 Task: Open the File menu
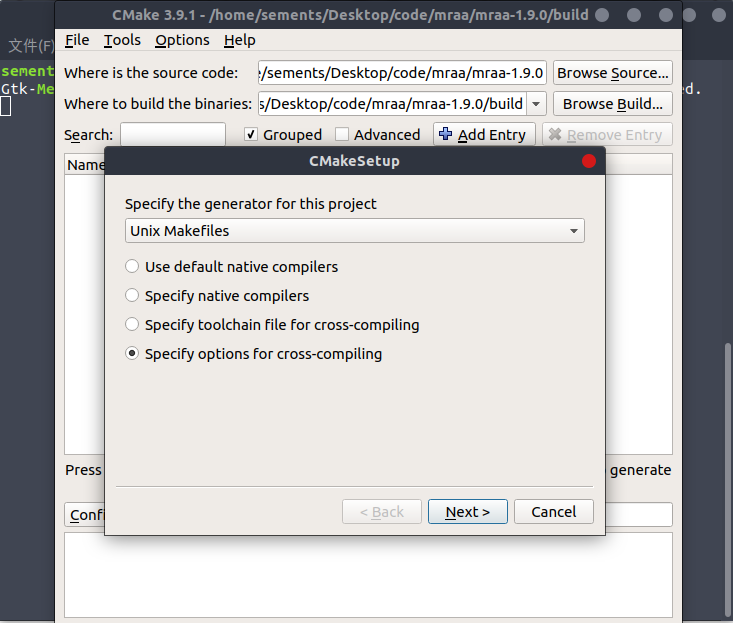[x=77, y=40]
